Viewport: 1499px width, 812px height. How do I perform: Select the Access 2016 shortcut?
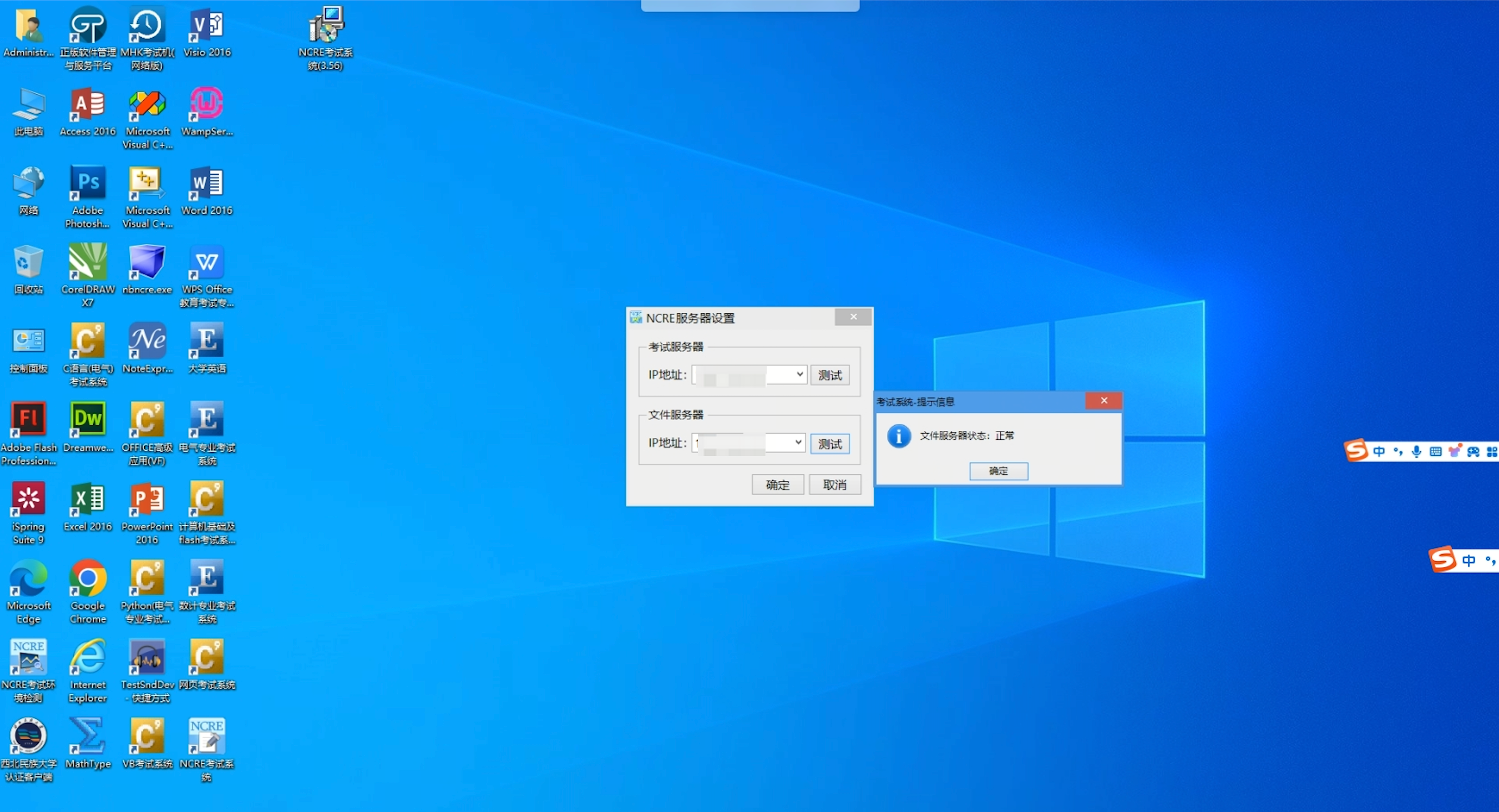88,111
